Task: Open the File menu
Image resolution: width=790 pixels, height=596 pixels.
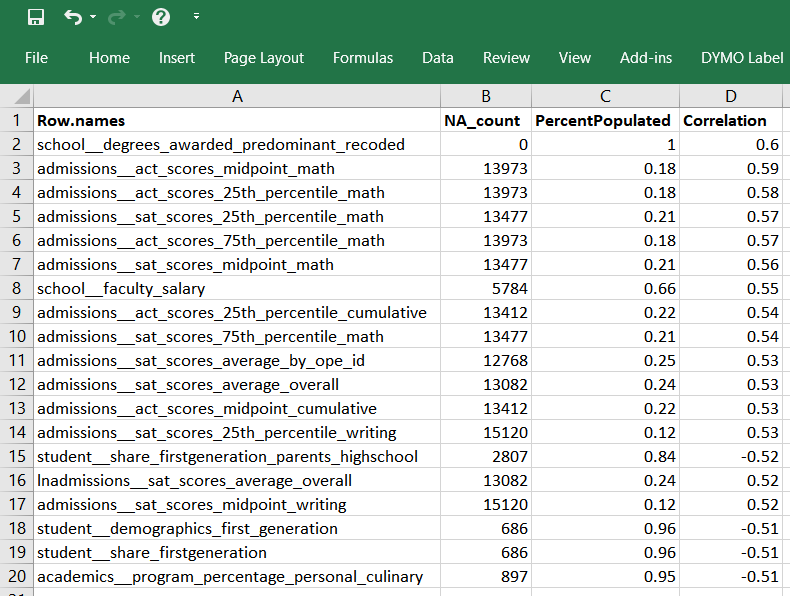Action: click(36, 58)
